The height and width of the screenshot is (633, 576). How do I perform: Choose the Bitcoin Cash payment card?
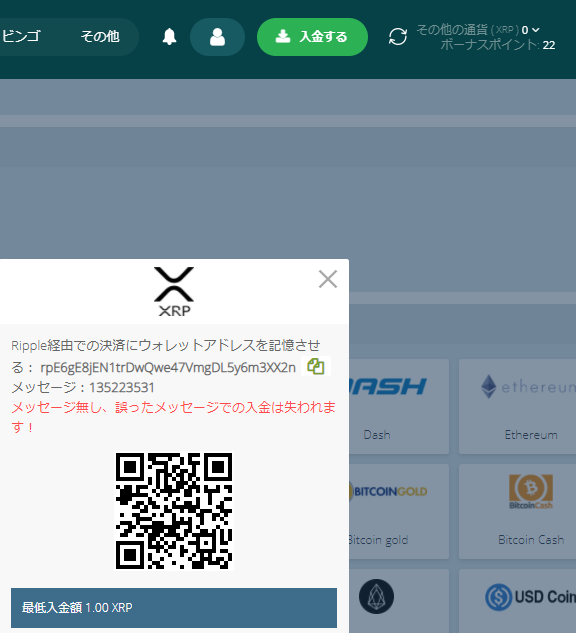(517, 511)
